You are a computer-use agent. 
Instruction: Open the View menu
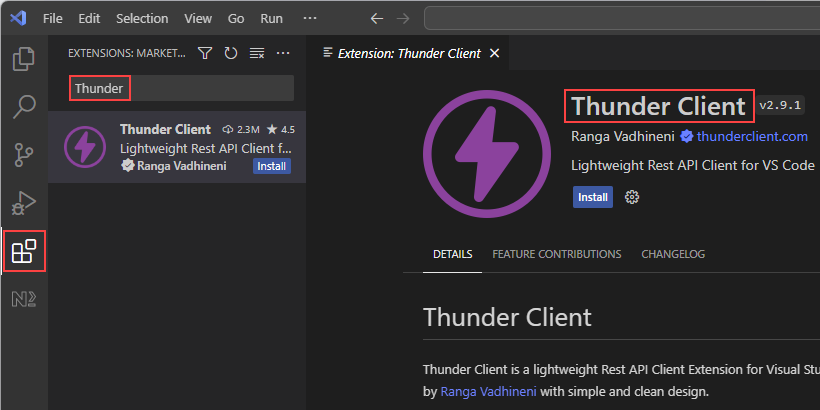(x=198, y=19)
